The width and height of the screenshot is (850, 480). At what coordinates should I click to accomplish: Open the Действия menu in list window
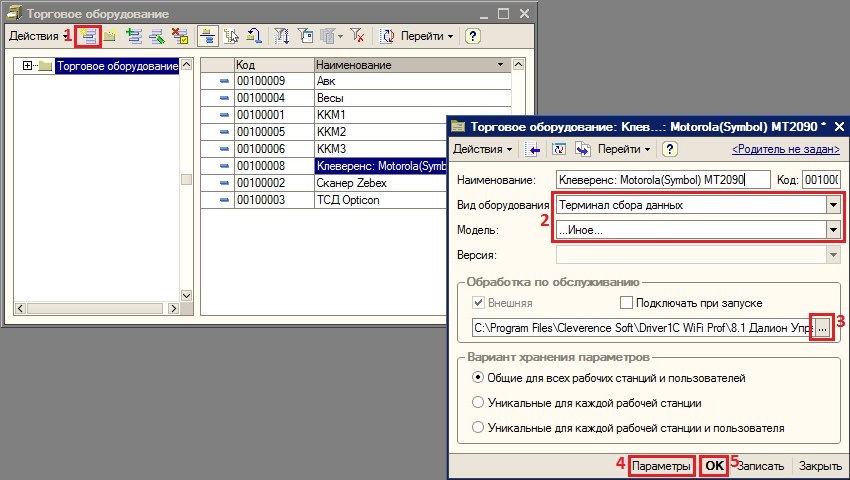39,36
